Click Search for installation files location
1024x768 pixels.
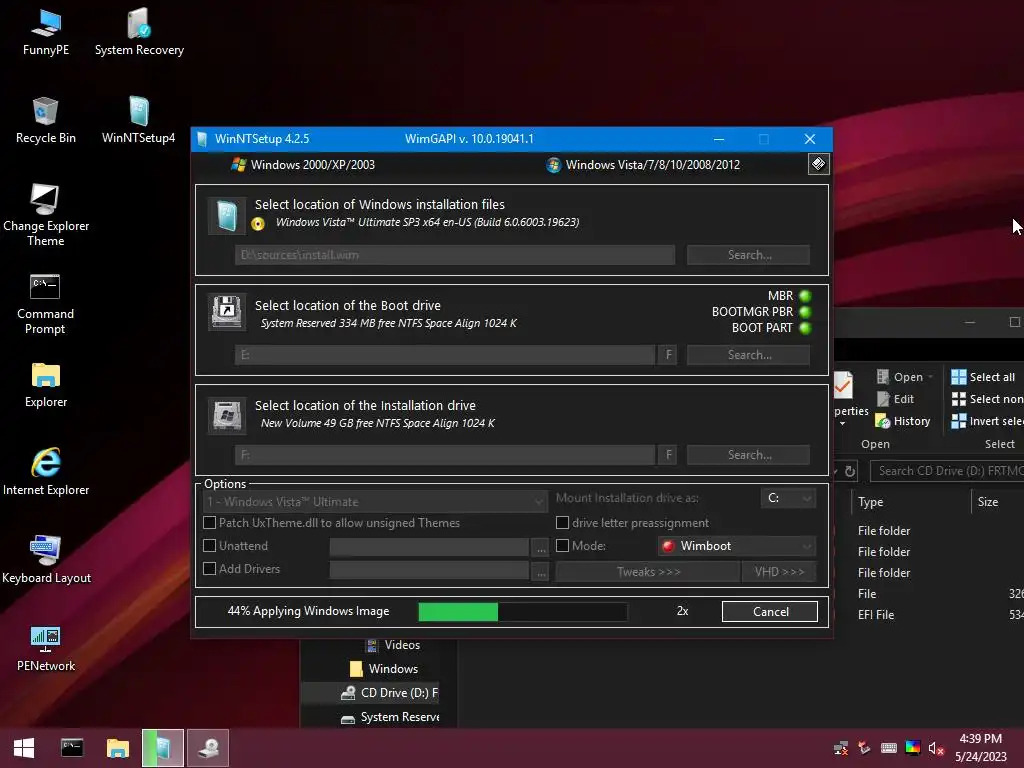click(748, 255)
